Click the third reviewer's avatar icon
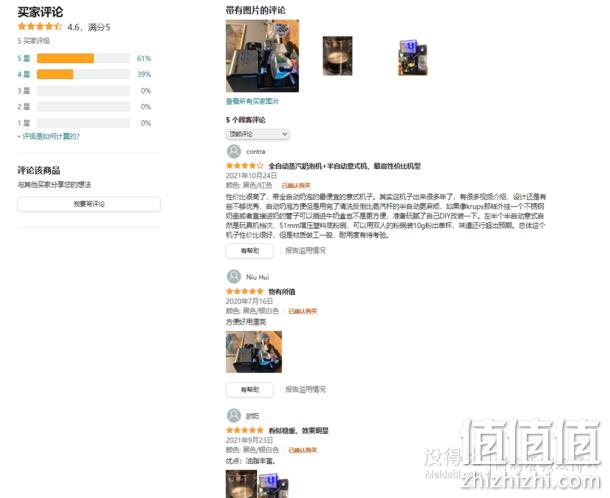Image resolution: width=610 pixels, height=498 pixels. (x=234, y=416)
